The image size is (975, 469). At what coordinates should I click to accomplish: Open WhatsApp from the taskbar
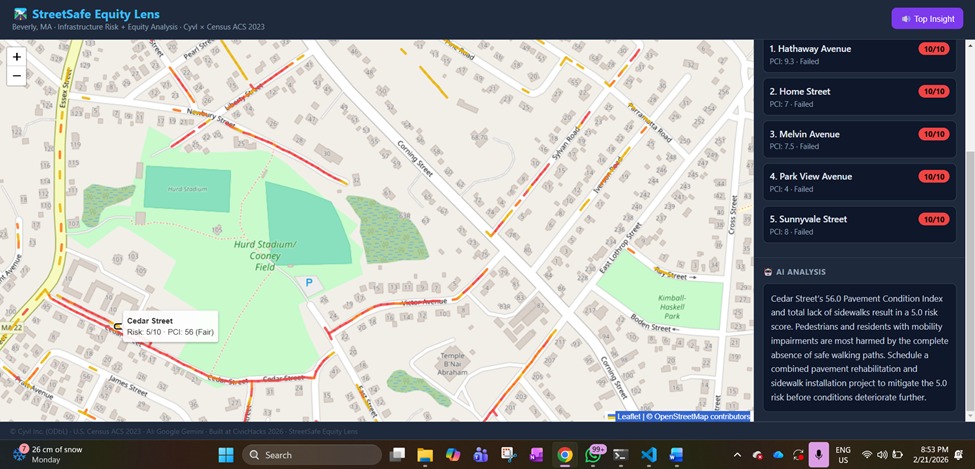tap(593, 455)
